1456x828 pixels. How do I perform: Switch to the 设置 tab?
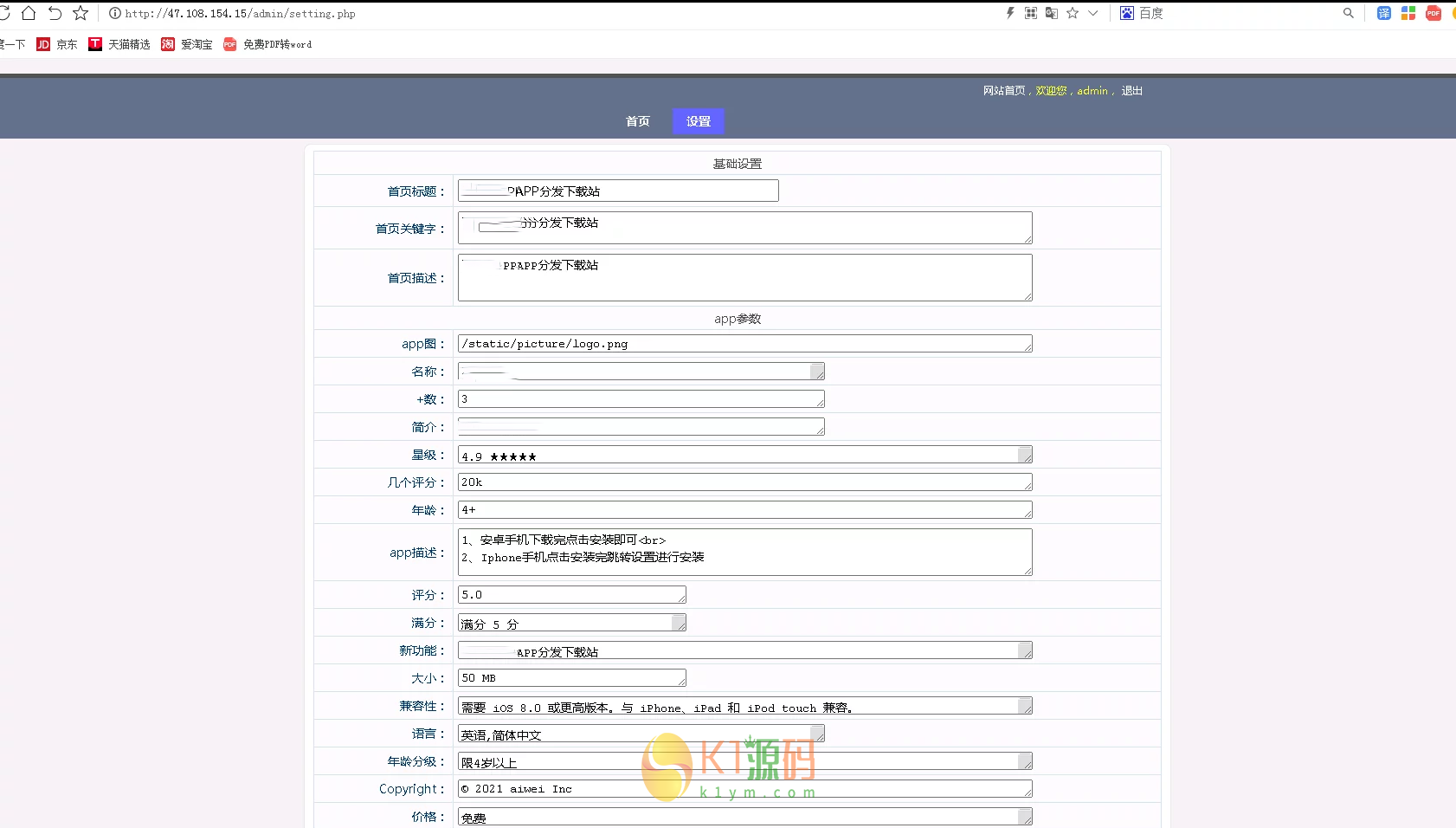pyautogui.click(x=698, y=121)
